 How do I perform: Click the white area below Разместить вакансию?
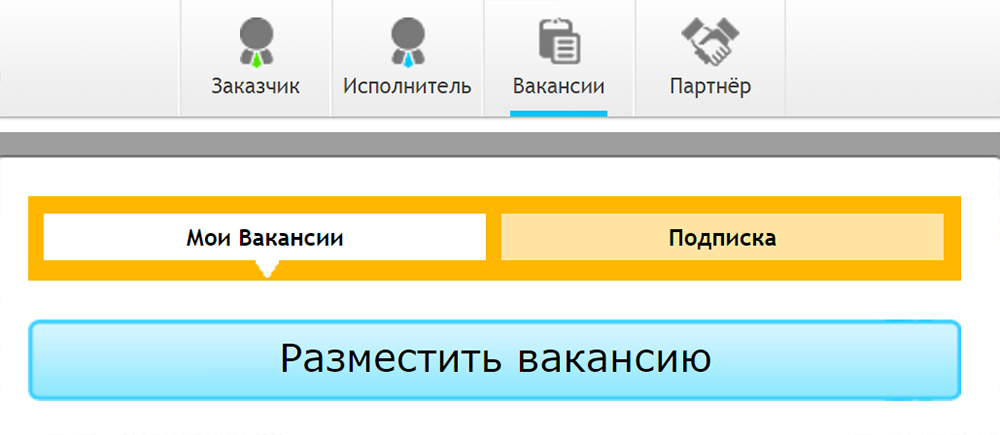tap(500, 420)
